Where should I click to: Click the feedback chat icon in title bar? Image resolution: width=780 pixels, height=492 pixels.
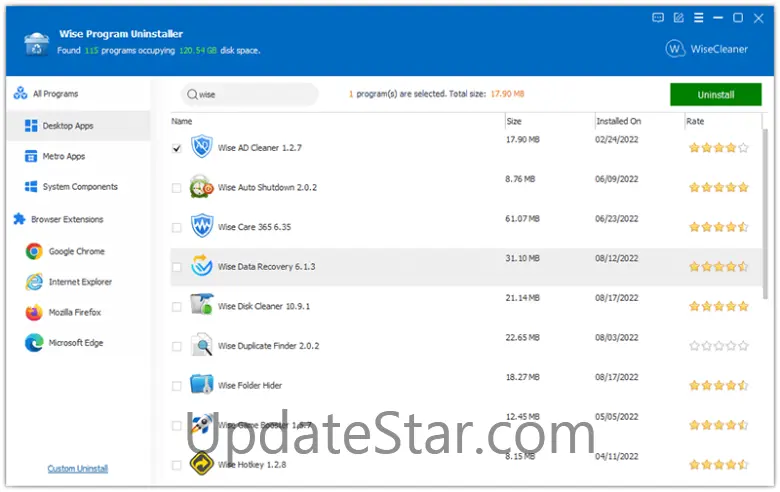pyautogui.click(x=658, y=18)
